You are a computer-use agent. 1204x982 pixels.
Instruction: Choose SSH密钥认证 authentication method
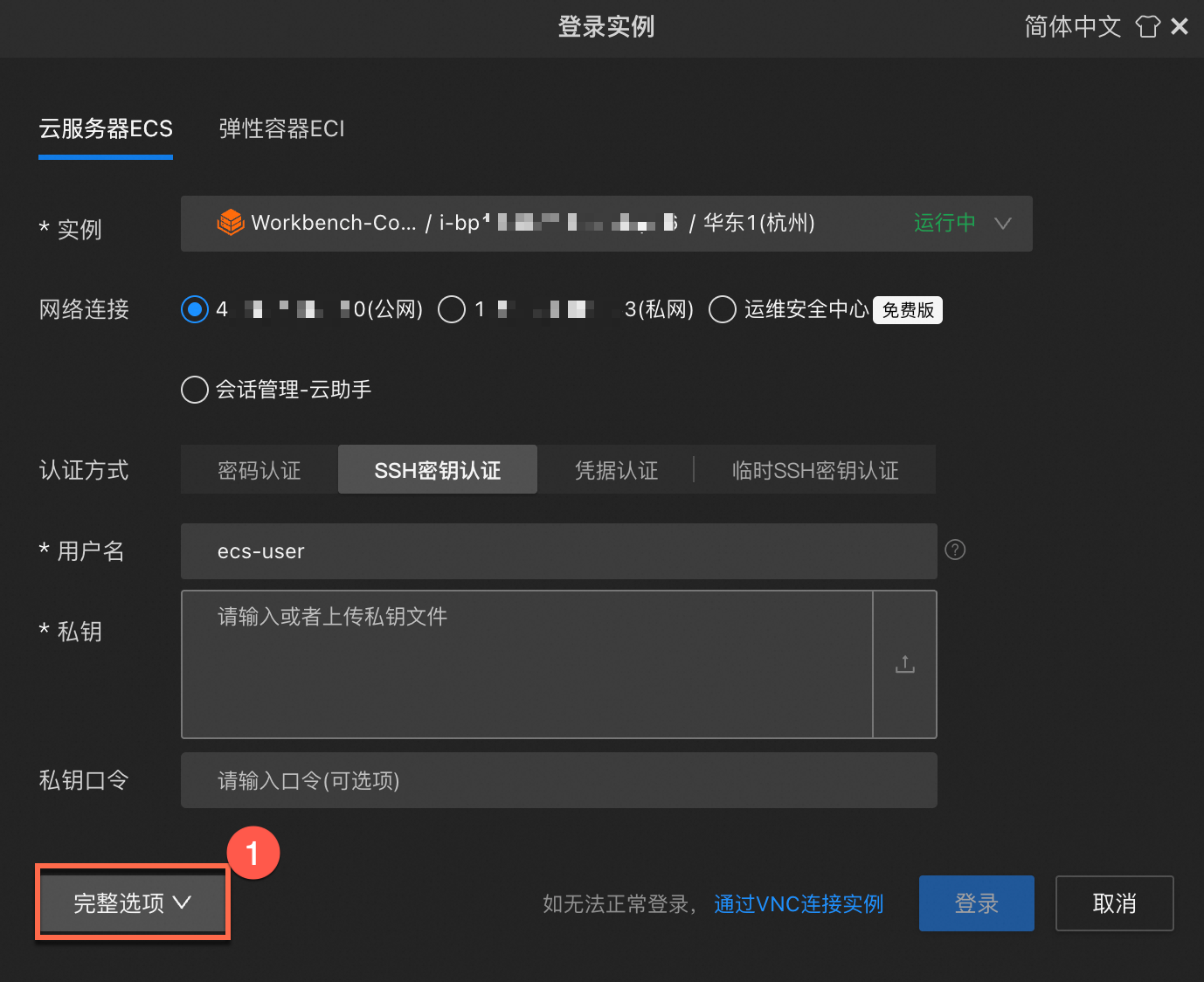438,470
